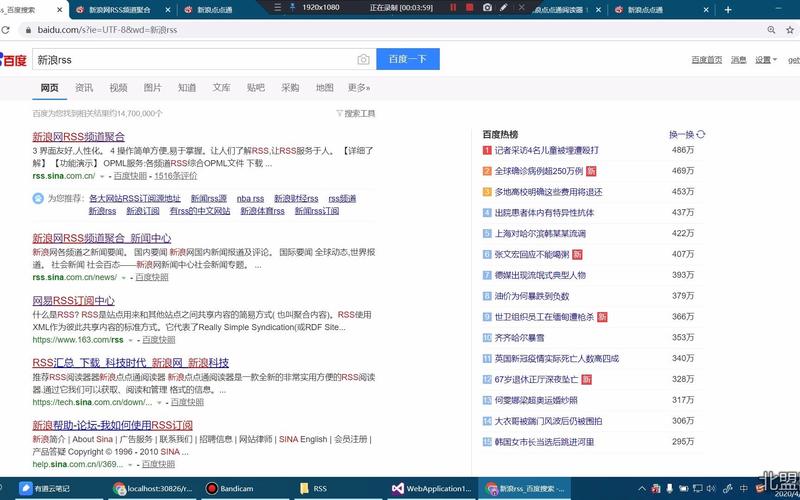The height and width of the screenshot is (500, 800).
Task: Open the 搜索工具 filter options
Action: [x=356, y=113]
